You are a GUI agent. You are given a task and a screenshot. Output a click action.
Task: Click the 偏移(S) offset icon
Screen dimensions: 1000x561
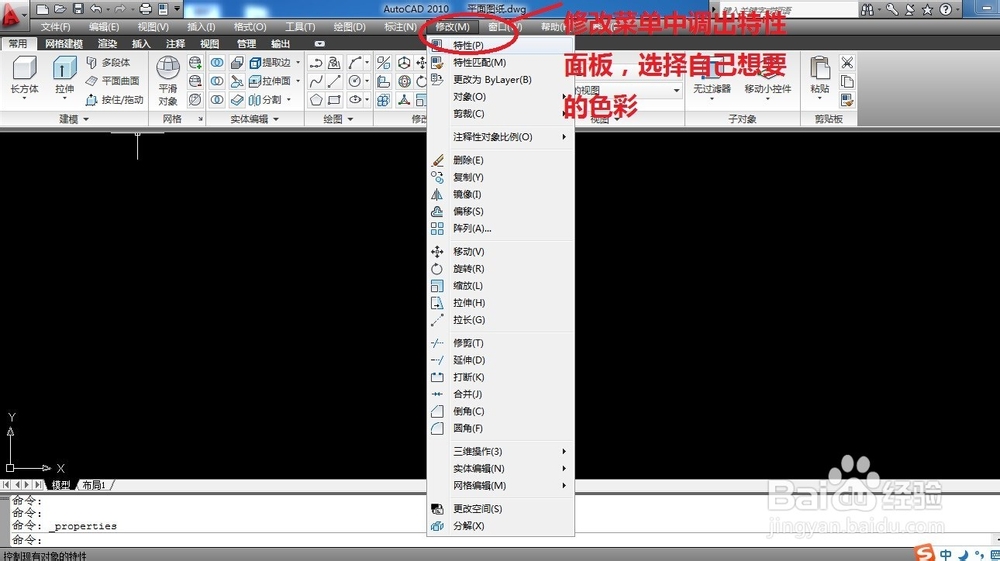tap(437, 211)
